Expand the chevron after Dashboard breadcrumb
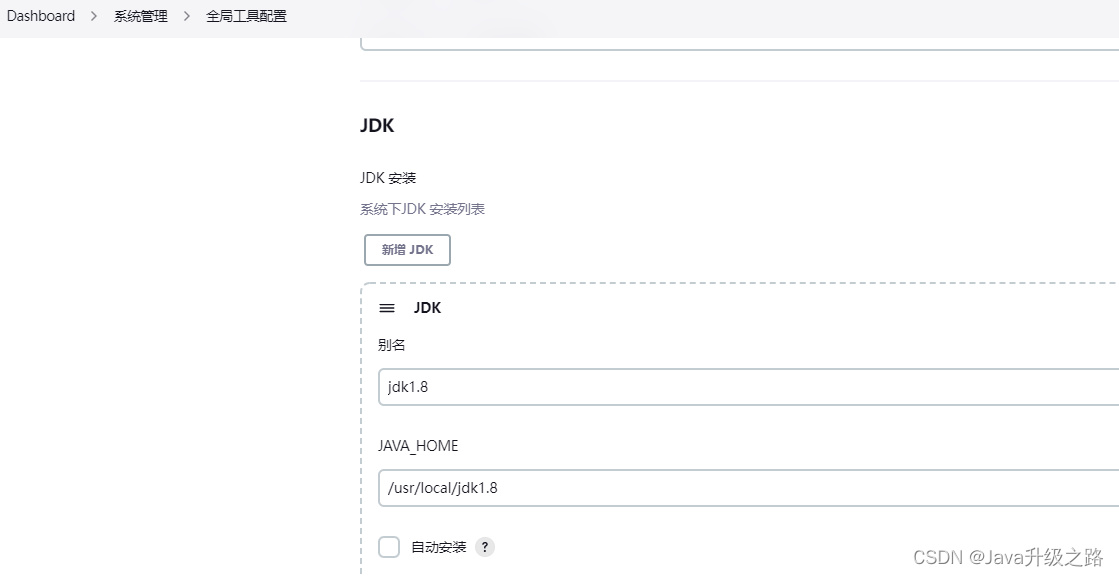The width and height of the screenshot is (1119, 576). pos(93,16)
